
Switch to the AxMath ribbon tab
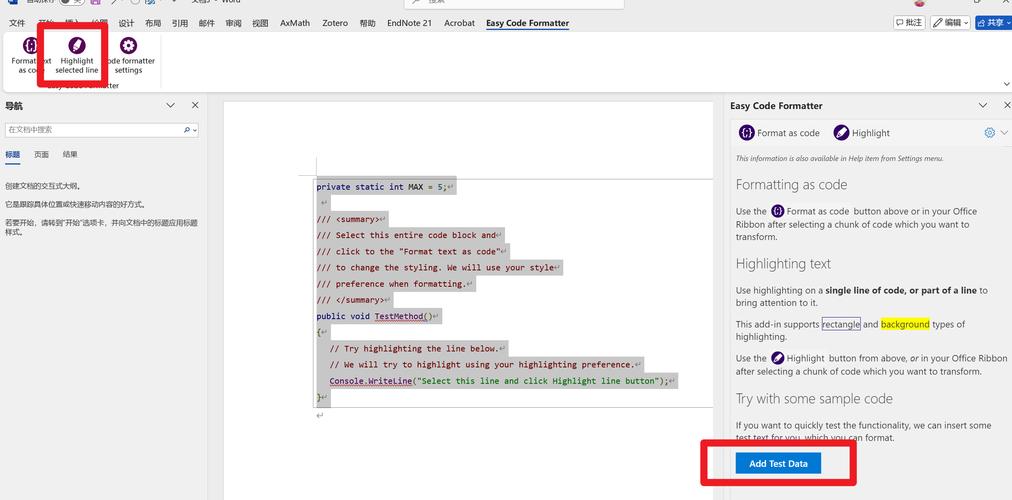(x=294, y=23)
